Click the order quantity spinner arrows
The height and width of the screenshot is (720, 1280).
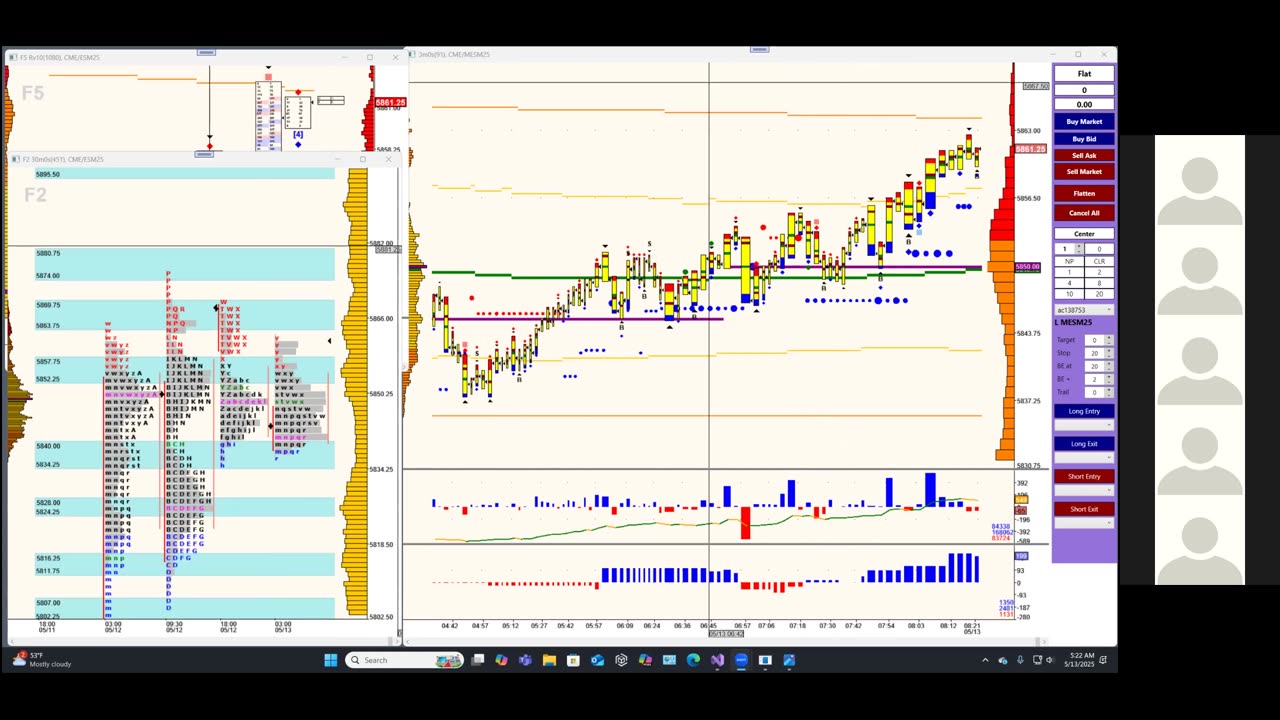(1080, 249)
